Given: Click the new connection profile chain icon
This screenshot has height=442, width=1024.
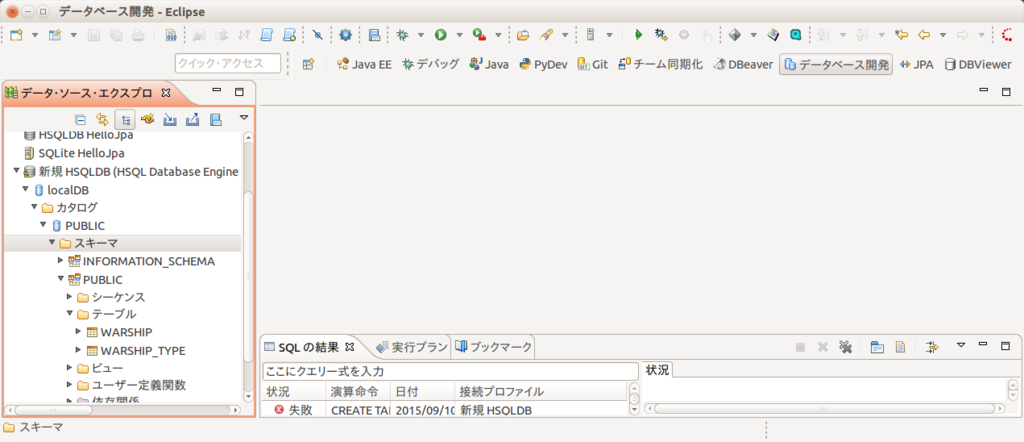Looking at the screenshot, I should pos(148,119).
